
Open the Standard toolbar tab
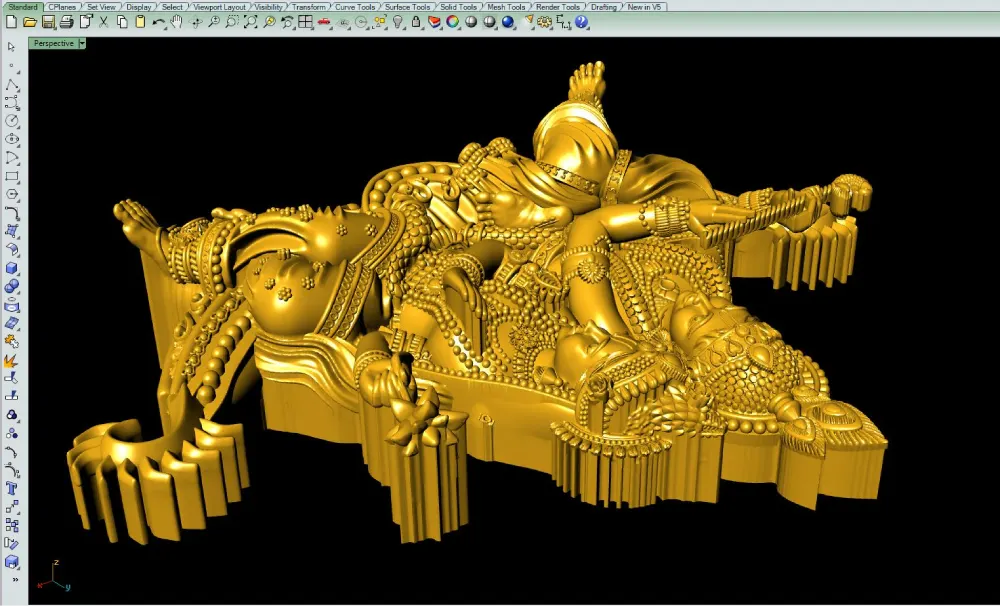click(x=22, y=7)
